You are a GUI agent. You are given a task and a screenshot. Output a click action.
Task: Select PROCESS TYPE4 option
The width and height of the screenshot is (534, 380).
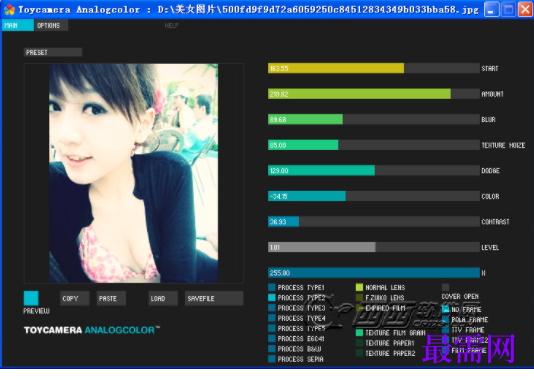[x=296, y=318]
